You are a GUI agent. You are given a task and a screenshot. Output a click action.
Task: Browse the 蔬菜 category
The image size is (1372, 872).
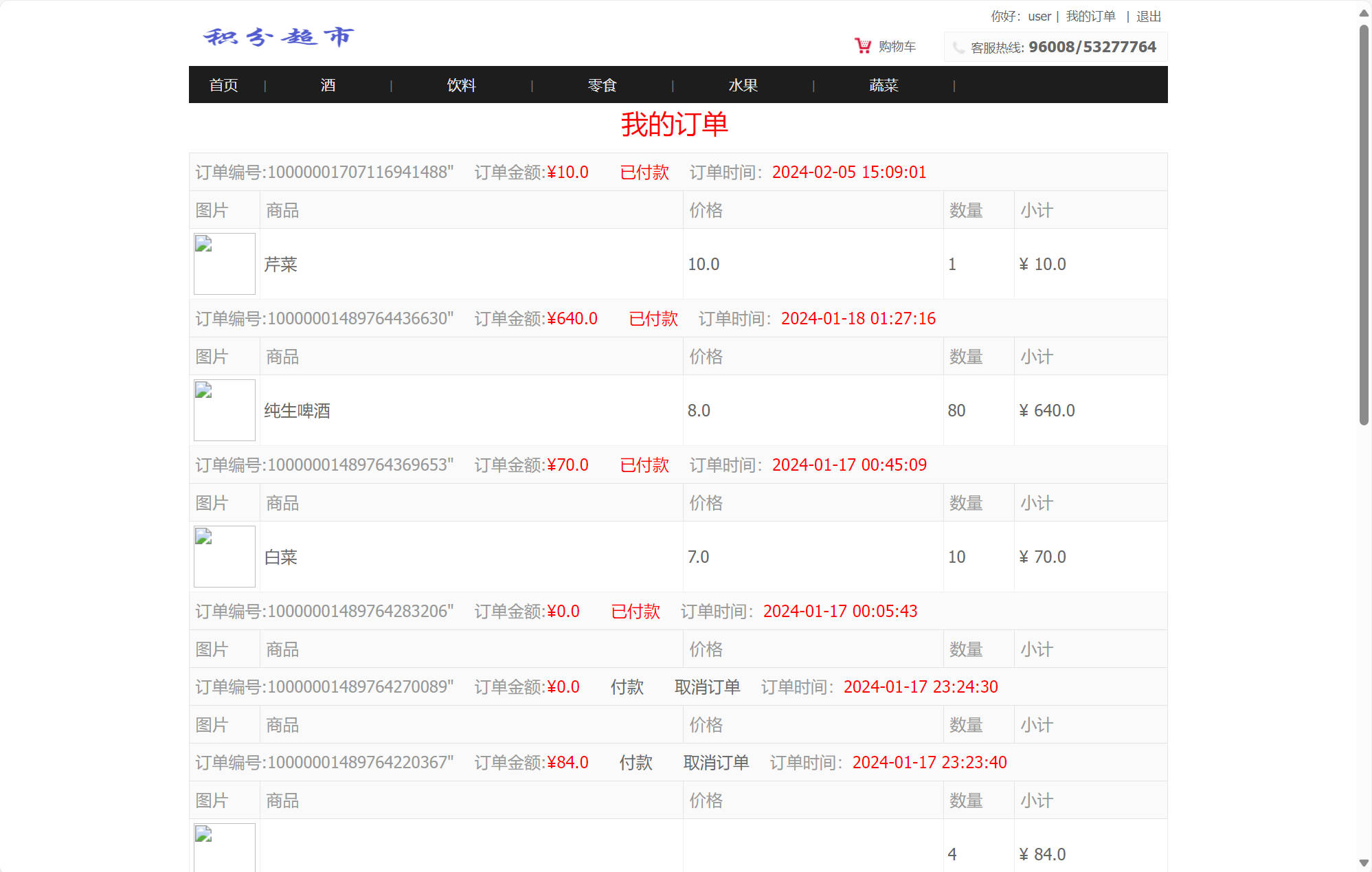pyautogui.click(x=884, y=85)
